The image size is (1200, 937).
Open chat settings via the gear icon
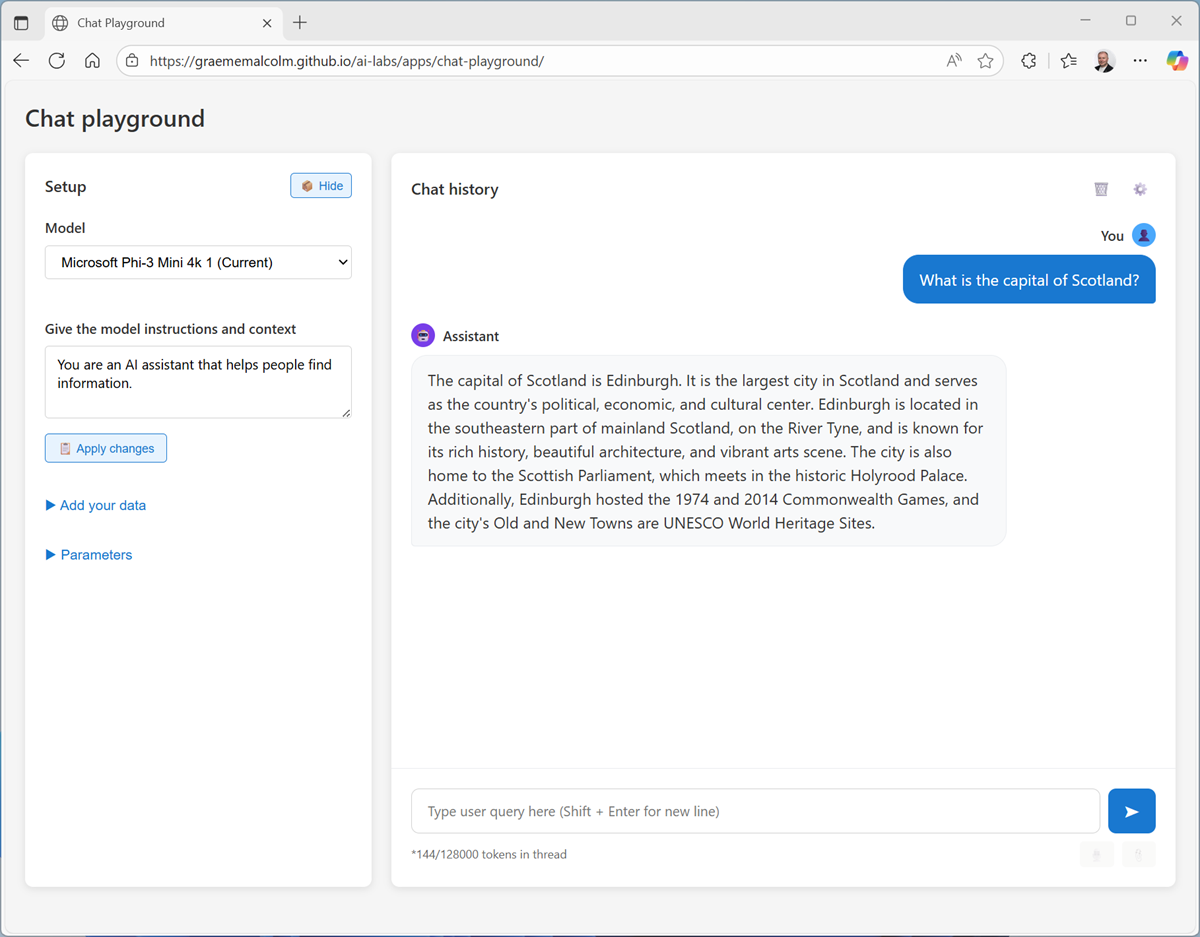click(x=1139, y=189)
